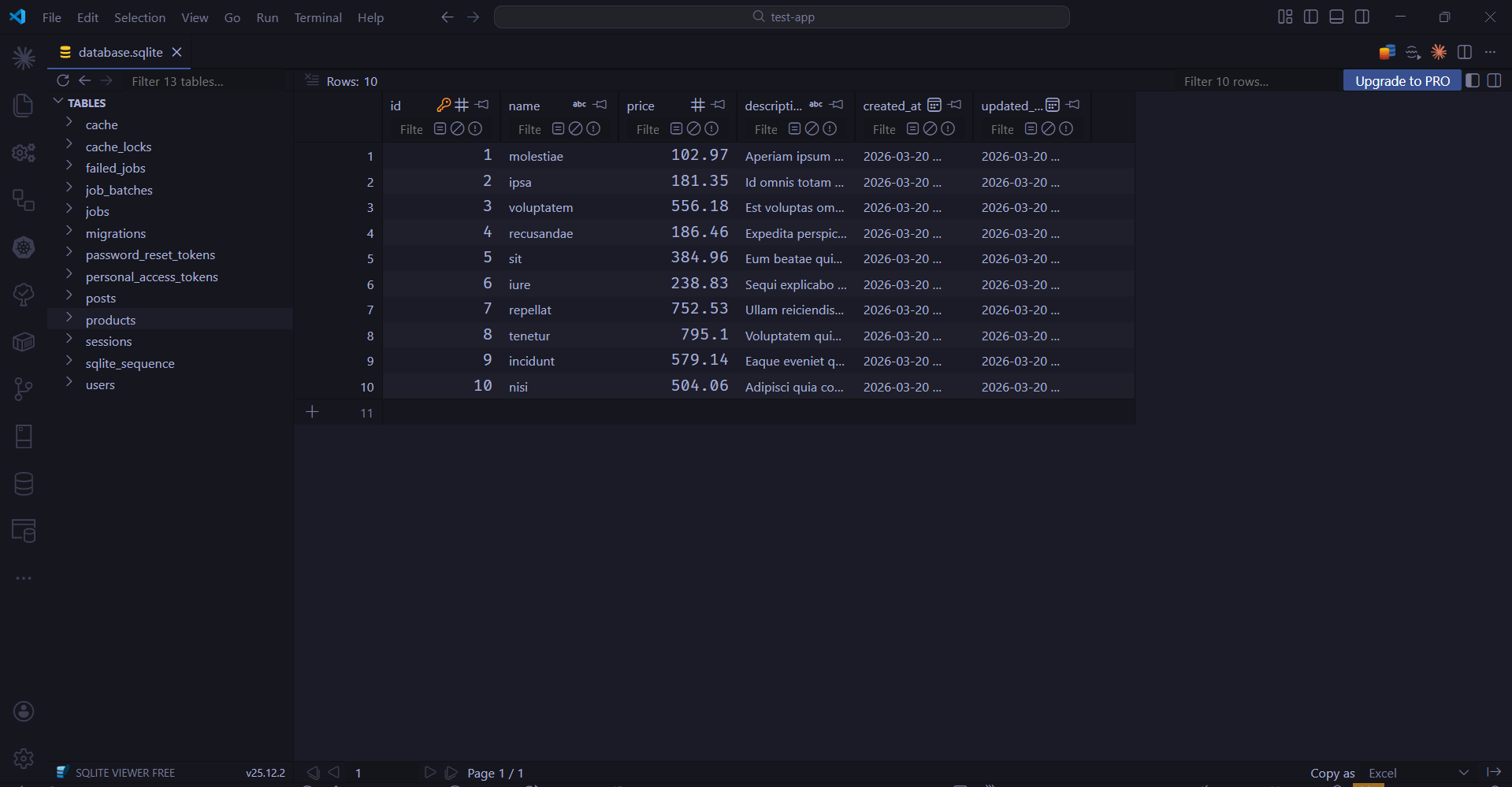Click the primary key icon on id column
The height and width of the screenshot is (787, 1512).
(444, 103)
